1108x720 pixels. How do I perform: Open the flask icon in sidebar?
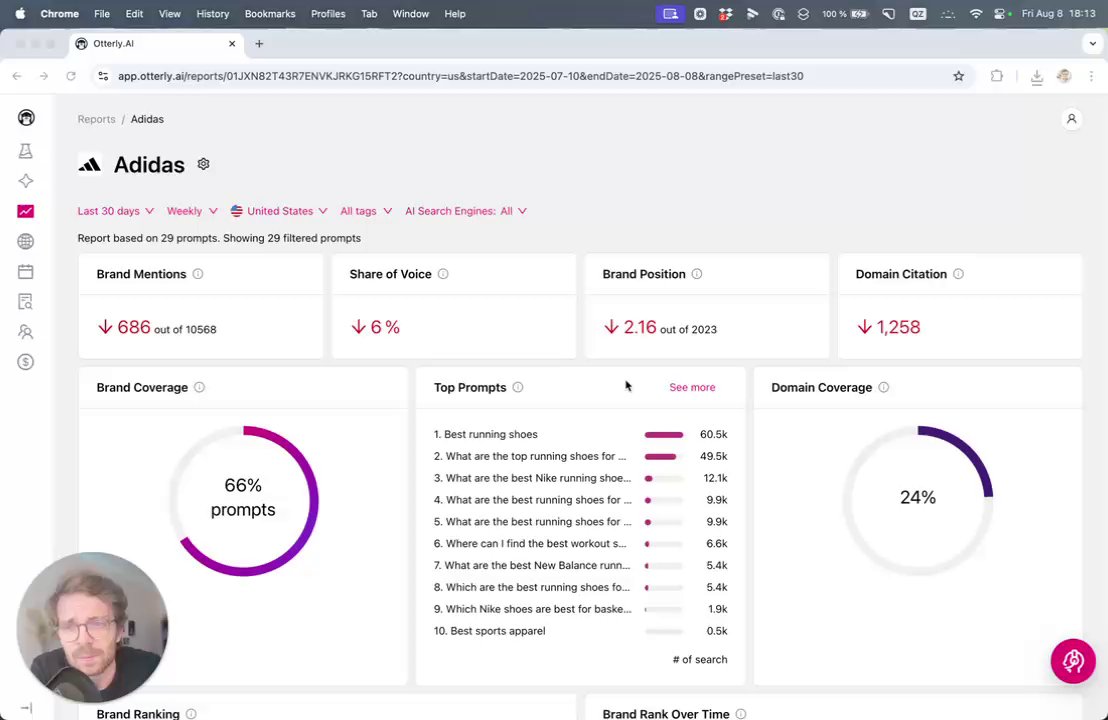pyautogui.click(x=25, y=151)
